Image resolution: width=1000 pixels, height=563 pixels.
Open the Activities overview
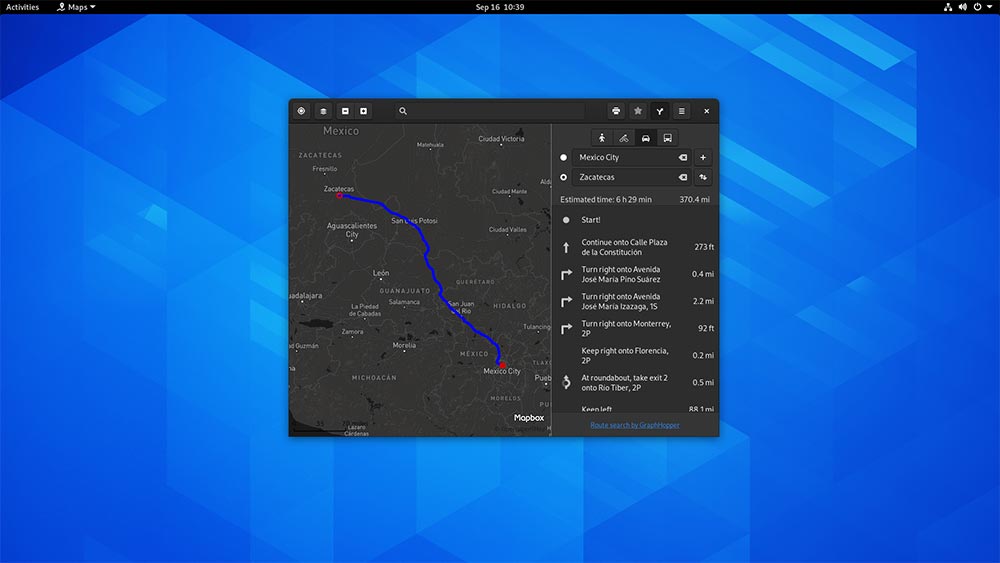(x=22, y=7)
